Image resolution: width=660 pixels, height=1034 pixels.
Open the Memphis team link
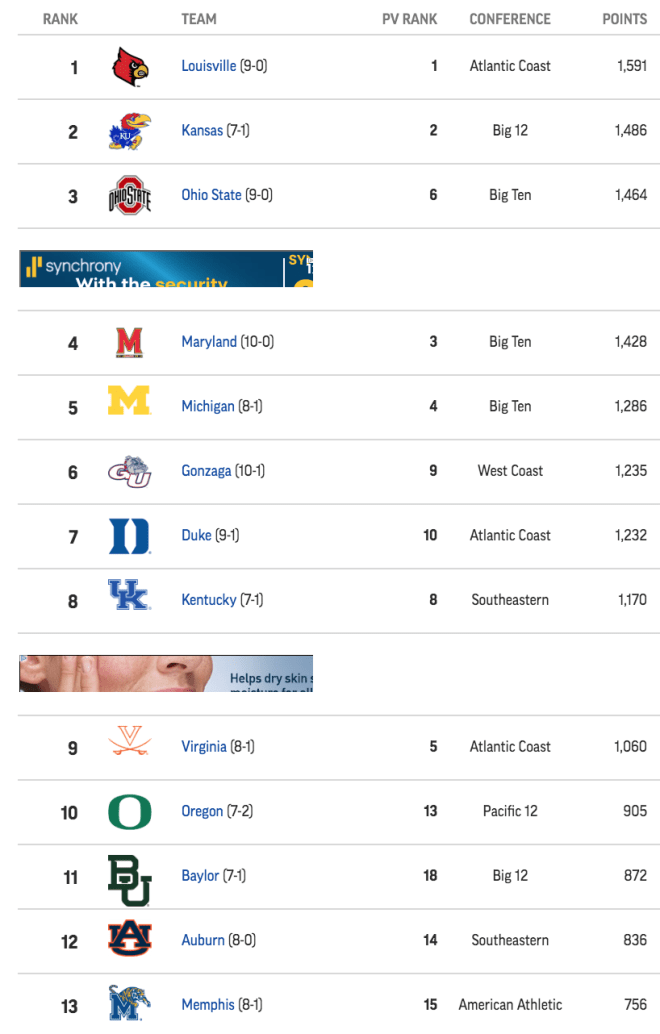[x=208, y=1005]
